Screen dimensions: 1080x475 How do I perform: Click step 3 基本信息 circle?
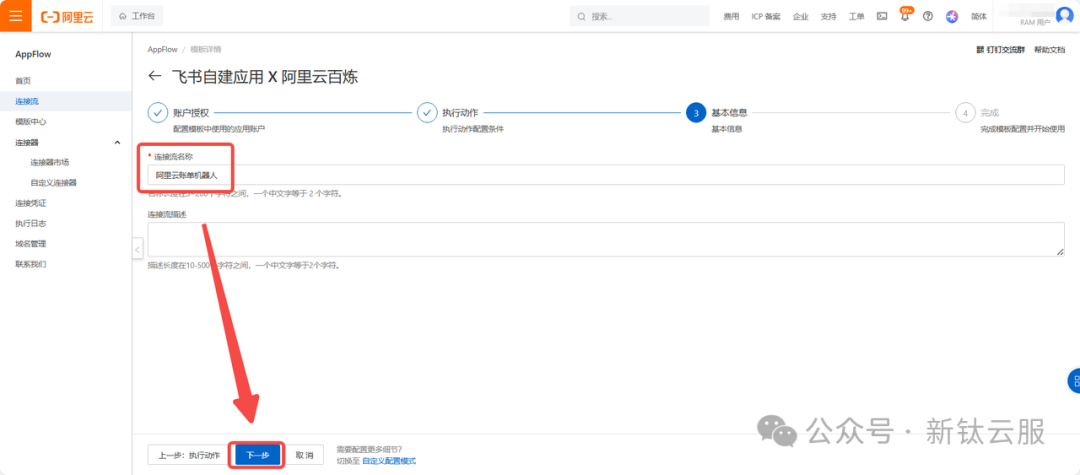coord(696,113)
